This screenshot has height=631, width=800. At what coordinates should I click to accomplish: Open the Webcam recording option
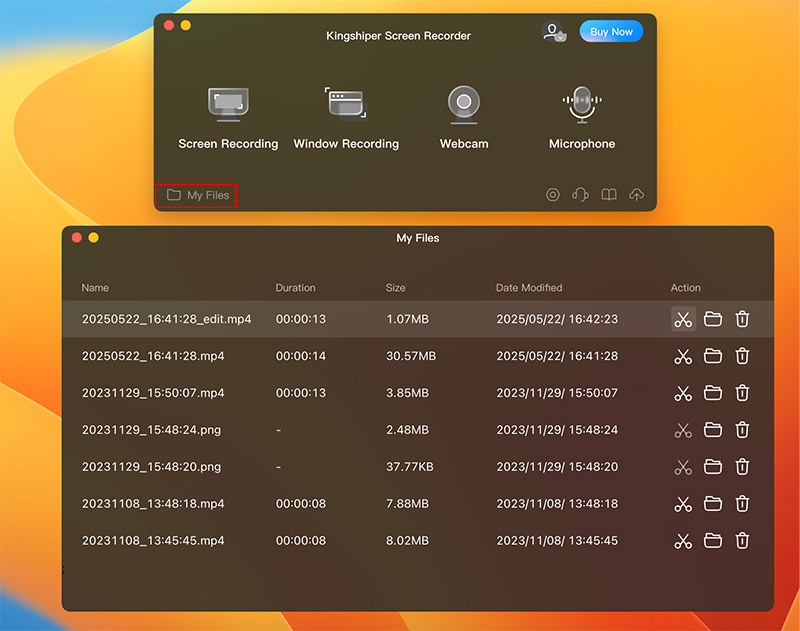(x=464, y=118)
